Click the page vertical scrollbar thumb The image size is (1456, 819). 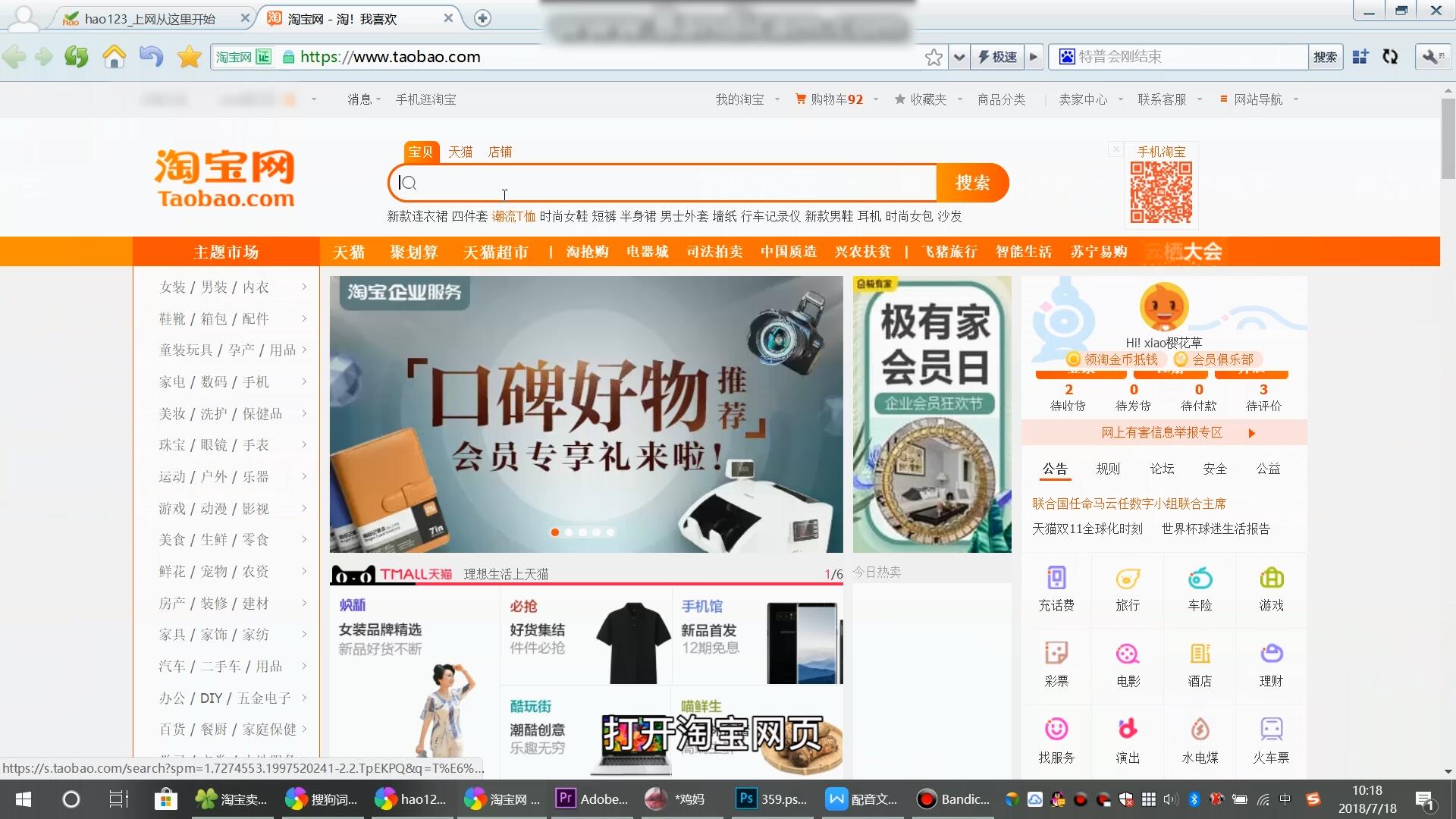(x=1448, y=139)
